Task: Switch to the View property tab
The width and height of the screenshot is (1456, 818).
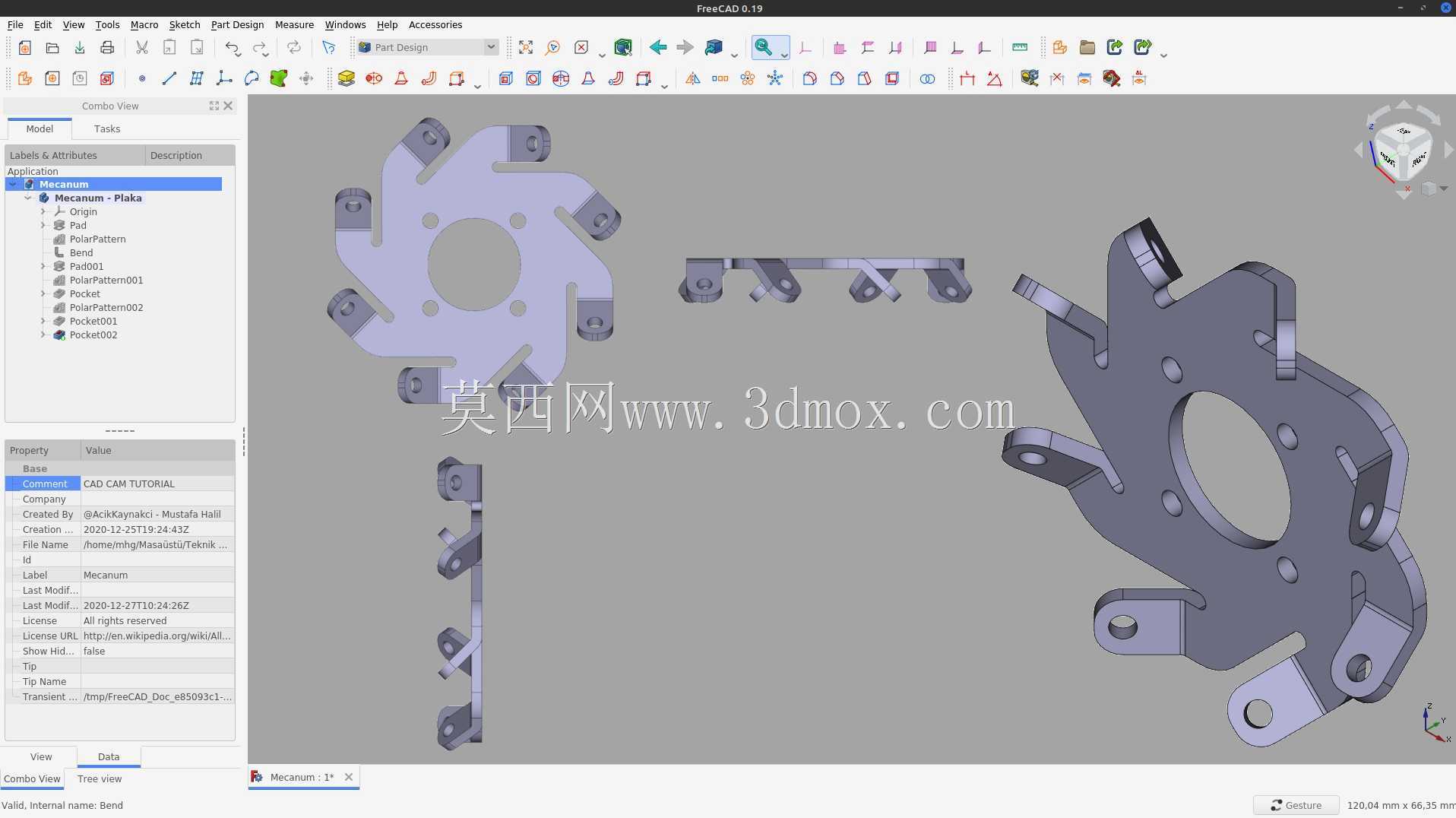Action: coord(41,756)
